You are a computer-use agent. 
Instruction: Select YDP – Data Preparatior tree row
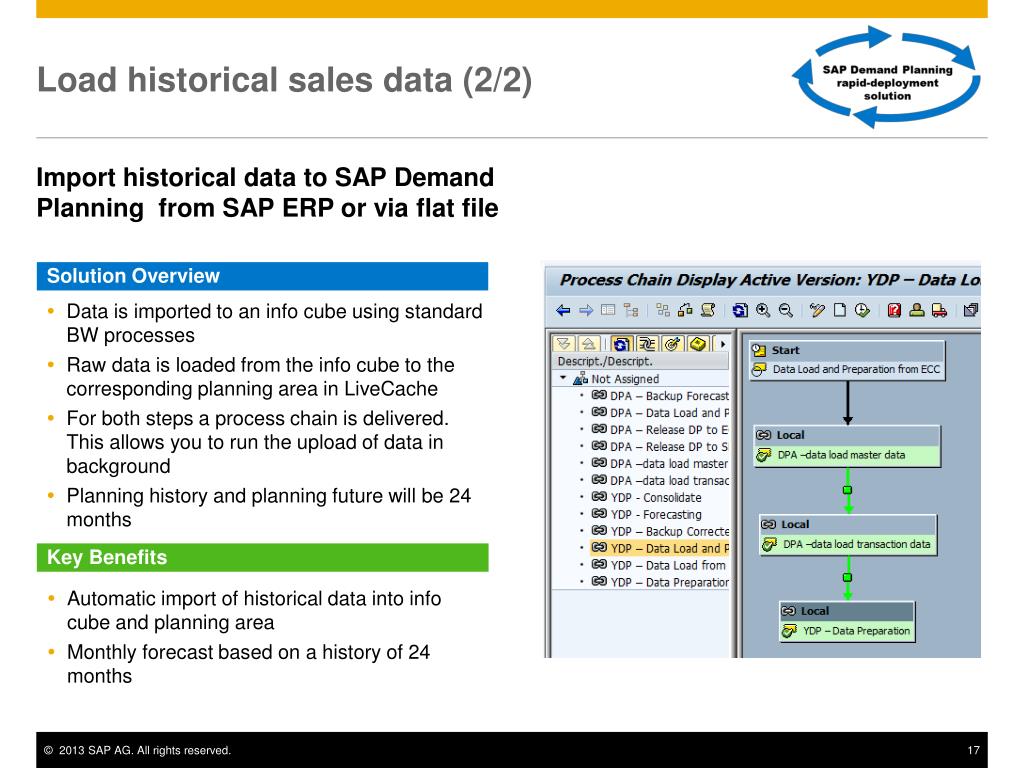tap(660, 583)
